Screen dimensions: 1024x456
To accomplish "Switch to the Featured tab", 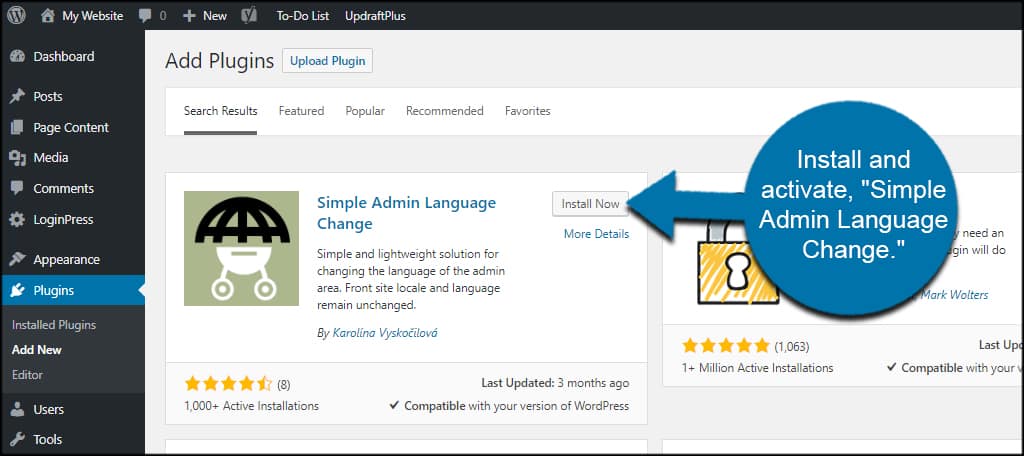I will 301,111.
